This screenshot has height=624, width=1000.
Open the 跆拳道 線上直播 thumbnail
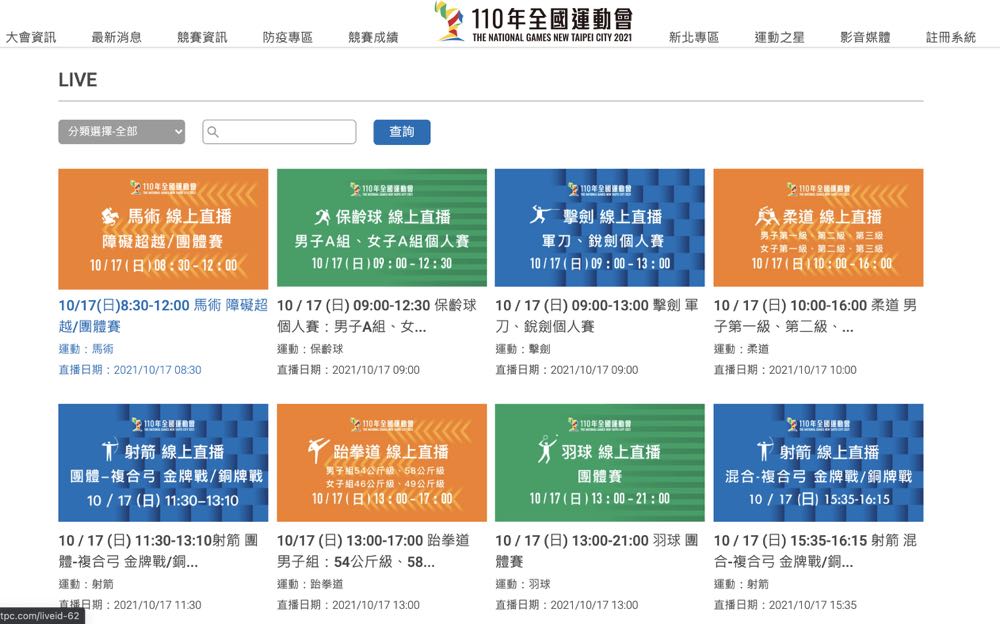(381, 463)
